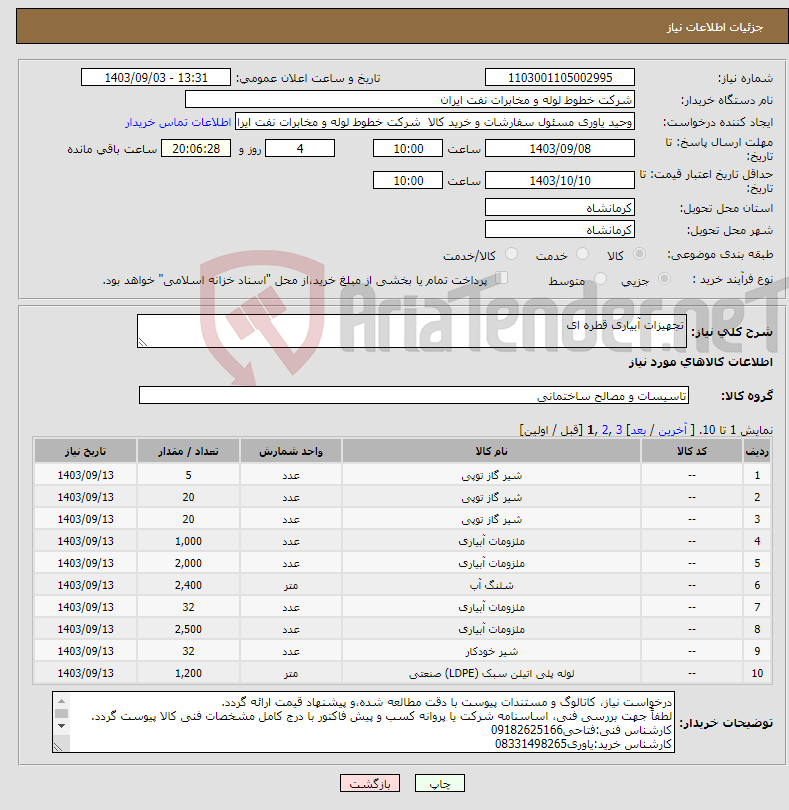Click the لوله پلی اتیلن سبک (LDPE) item

click(x=491, y=673)
